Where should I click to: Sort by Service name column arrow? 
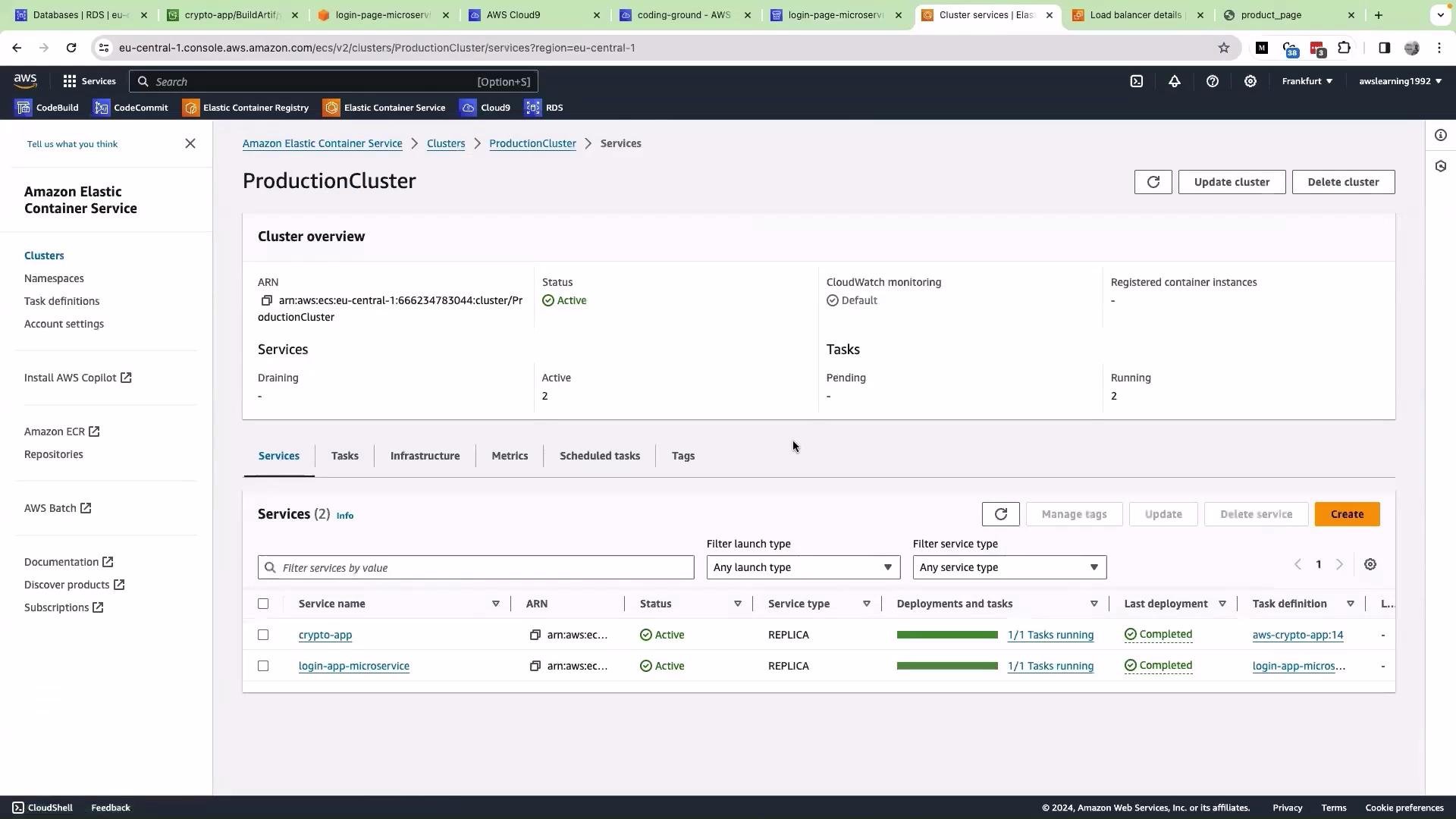coord(495,604)
